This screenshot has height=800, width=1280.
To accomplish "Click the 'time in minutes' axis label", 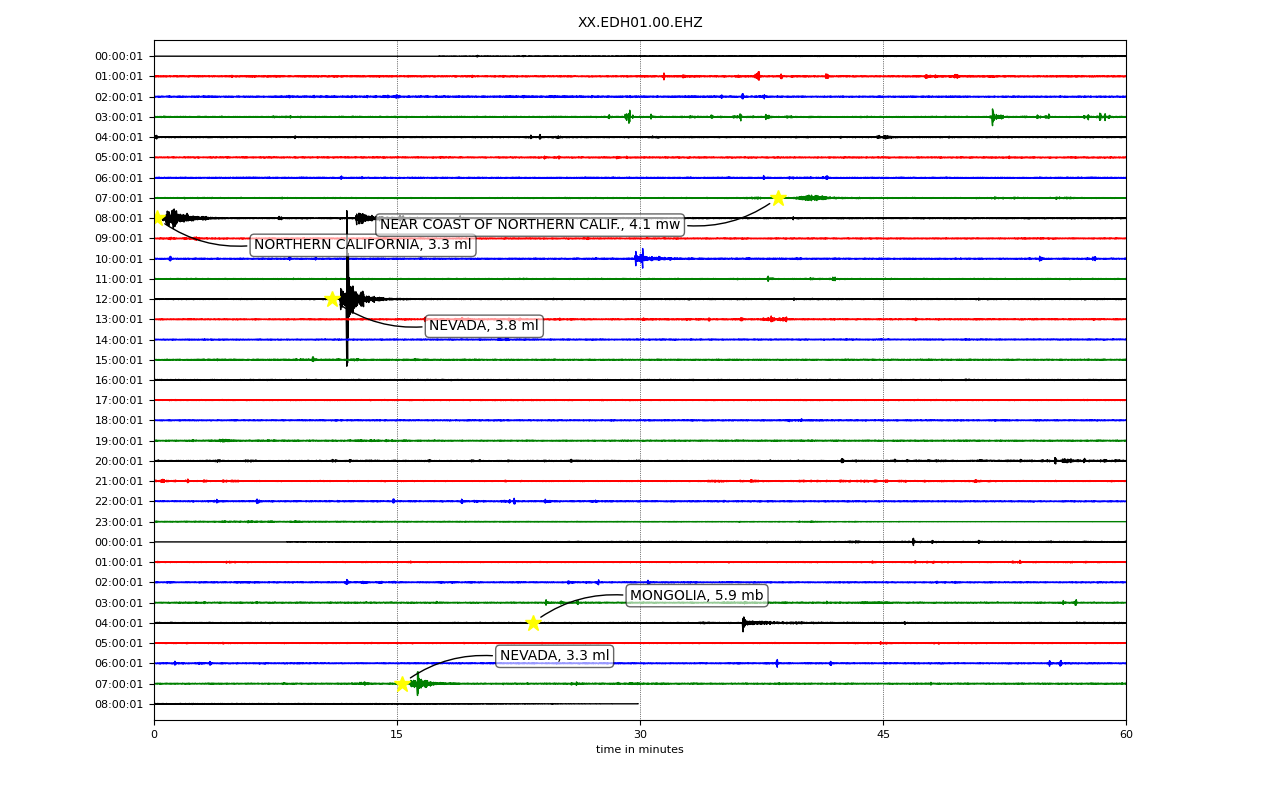I will point(640,750).
